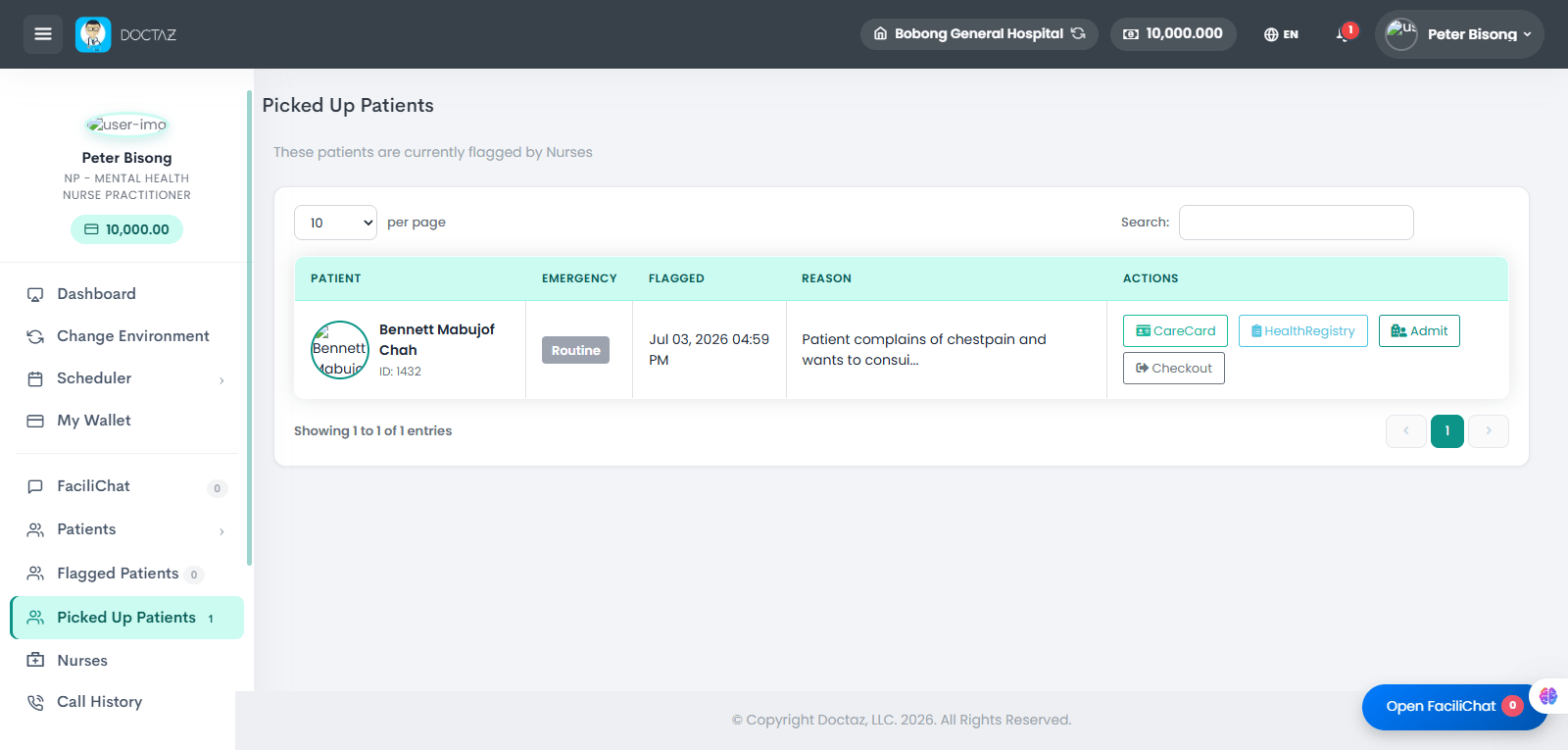The width and height of the screenshot is (1568, 750).
Task: Open the header wallet balance 10,000.000
Action: coord(1173,33)
